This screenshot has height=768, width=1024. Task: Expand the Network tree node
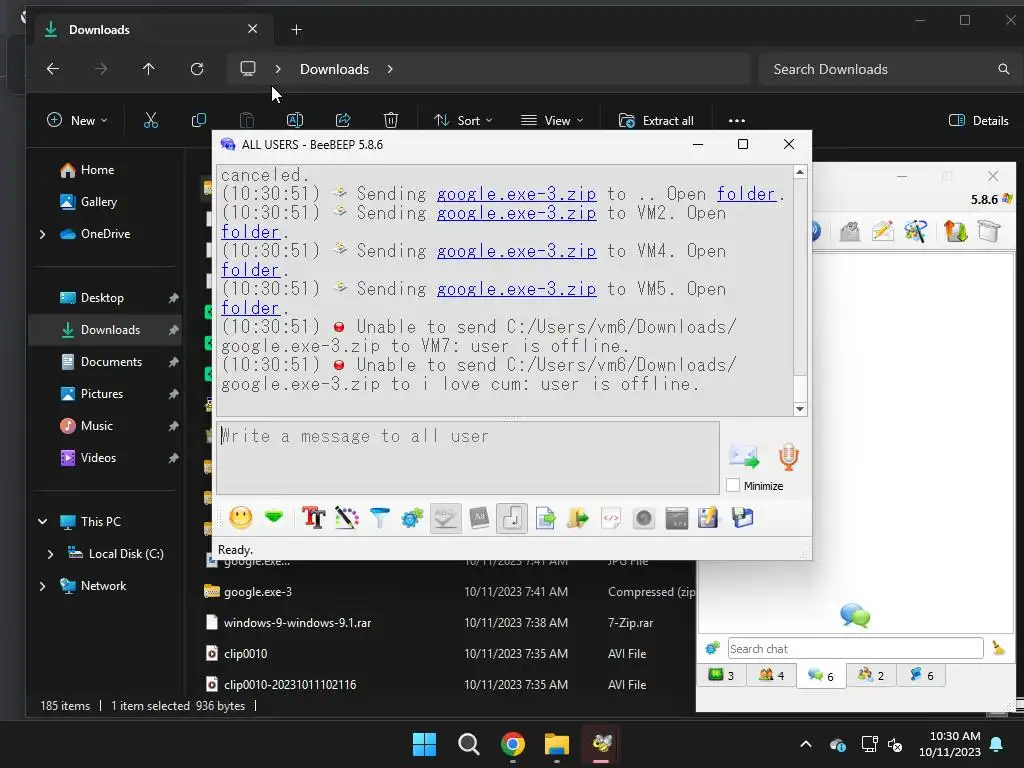click(42, 586)
